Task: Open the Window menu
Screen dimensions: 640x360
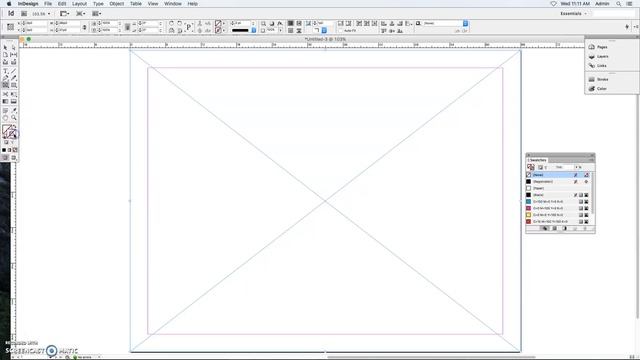Action: click(173, 4)
